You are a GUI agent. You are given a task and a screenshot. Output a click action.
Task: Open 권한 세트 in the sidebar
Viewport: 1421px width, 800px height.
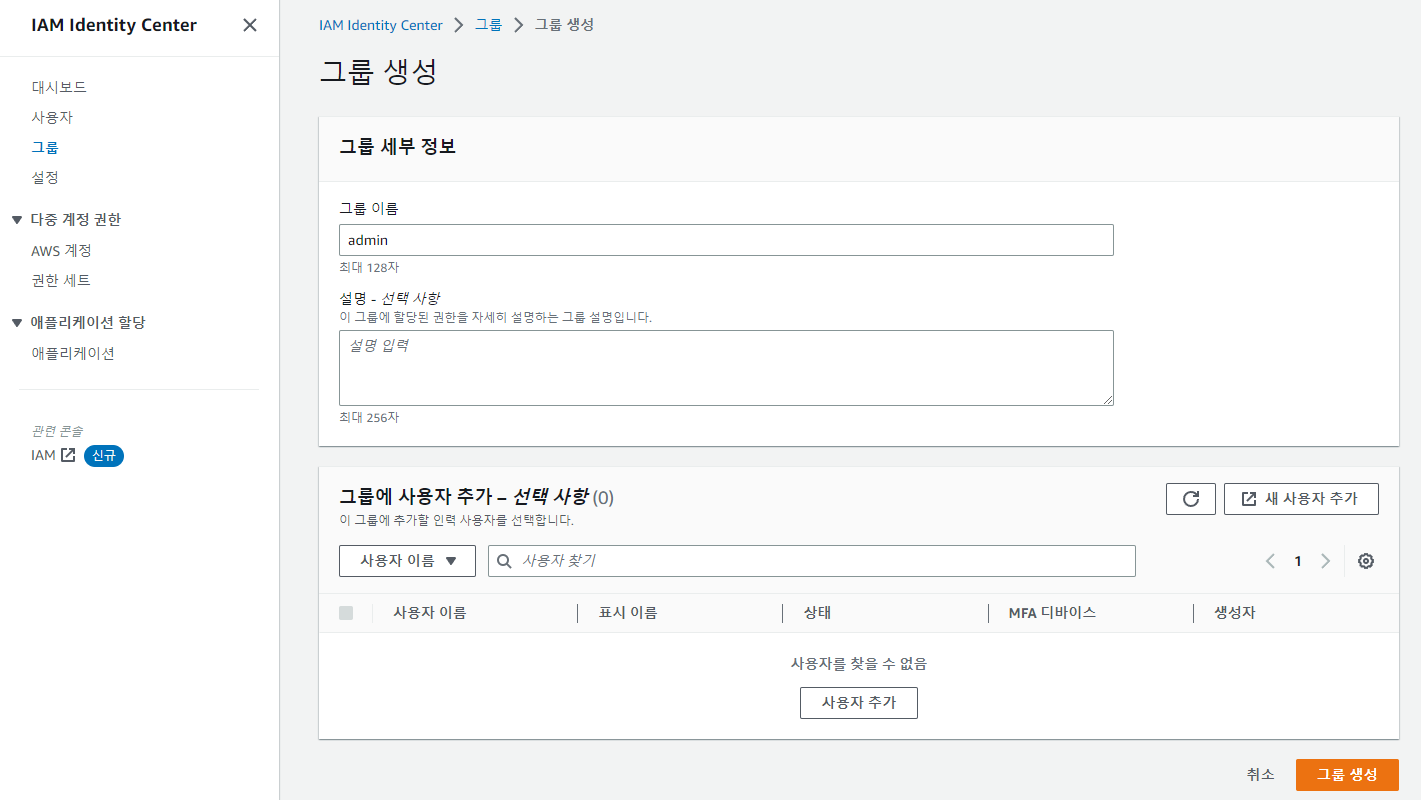[61, 280]
